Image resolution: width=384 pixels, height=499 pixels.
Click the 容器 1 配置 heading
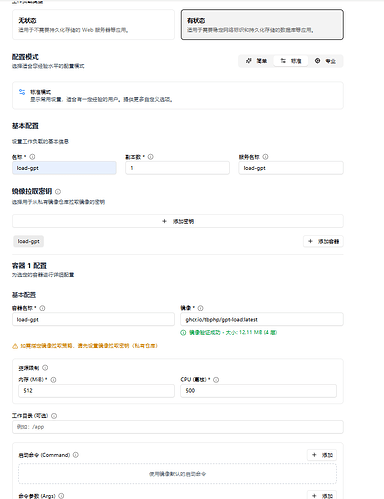click(29, 266)
